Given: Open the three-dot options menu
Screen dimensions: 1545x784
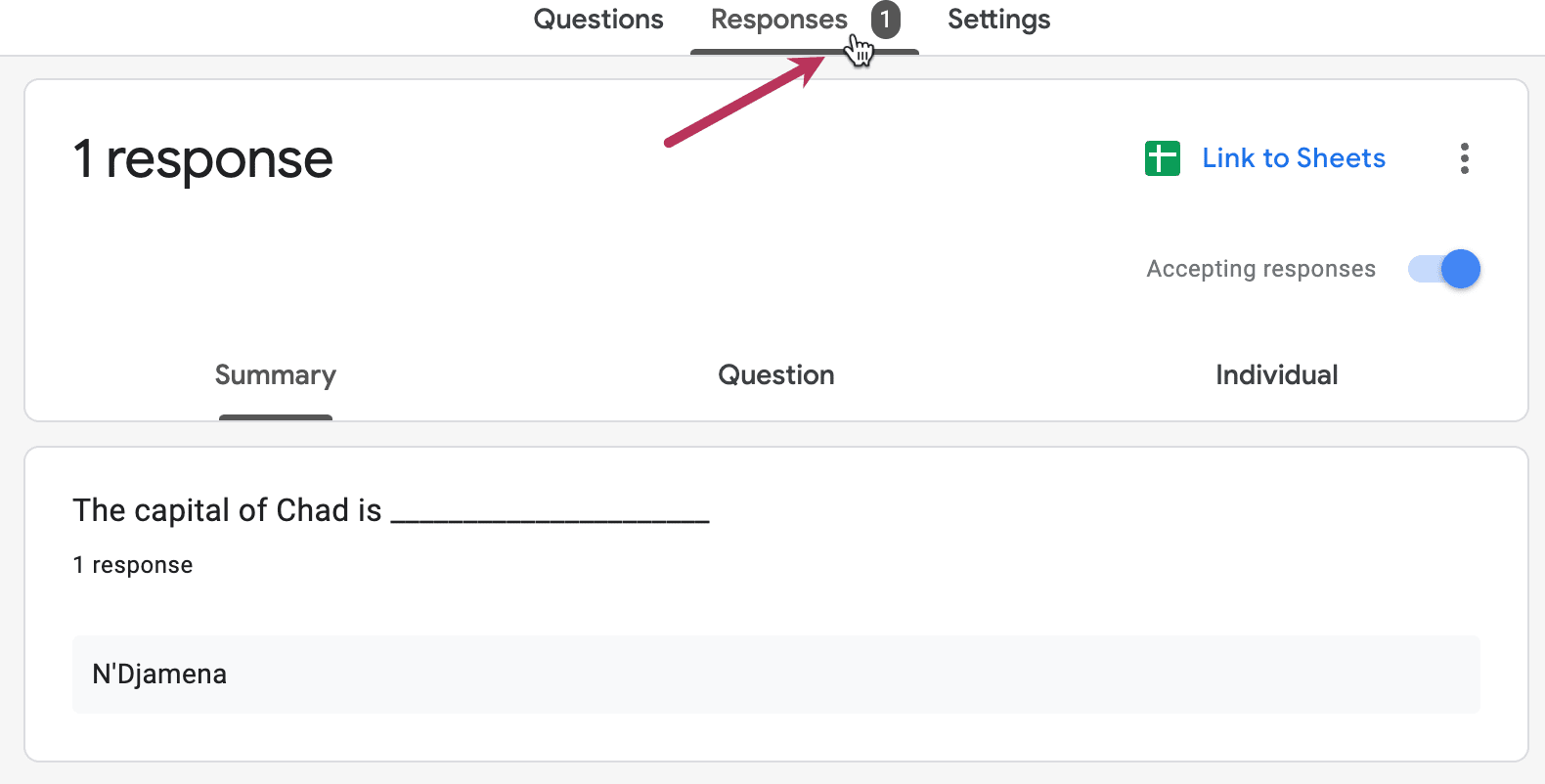Looking at the screenshot, I should 1464,157.
